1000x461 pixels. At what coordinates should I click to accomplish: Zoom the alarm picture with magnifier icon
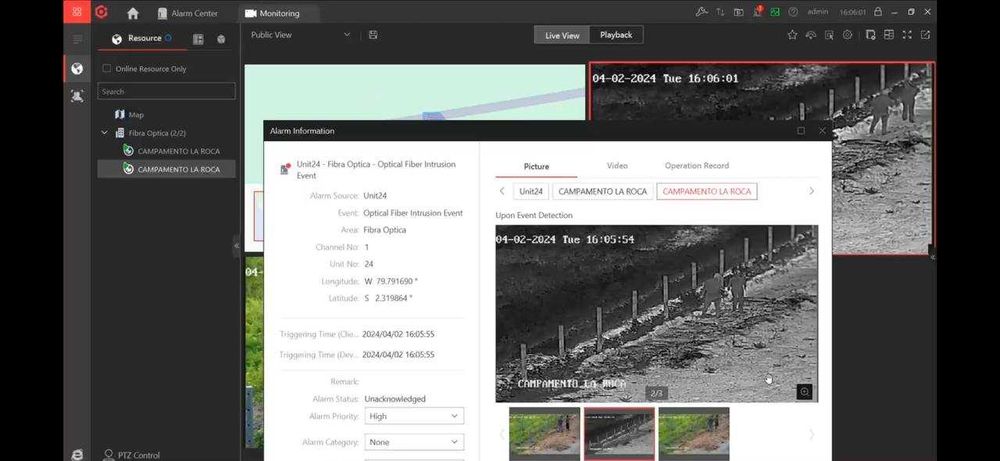[x=804, y=391]
